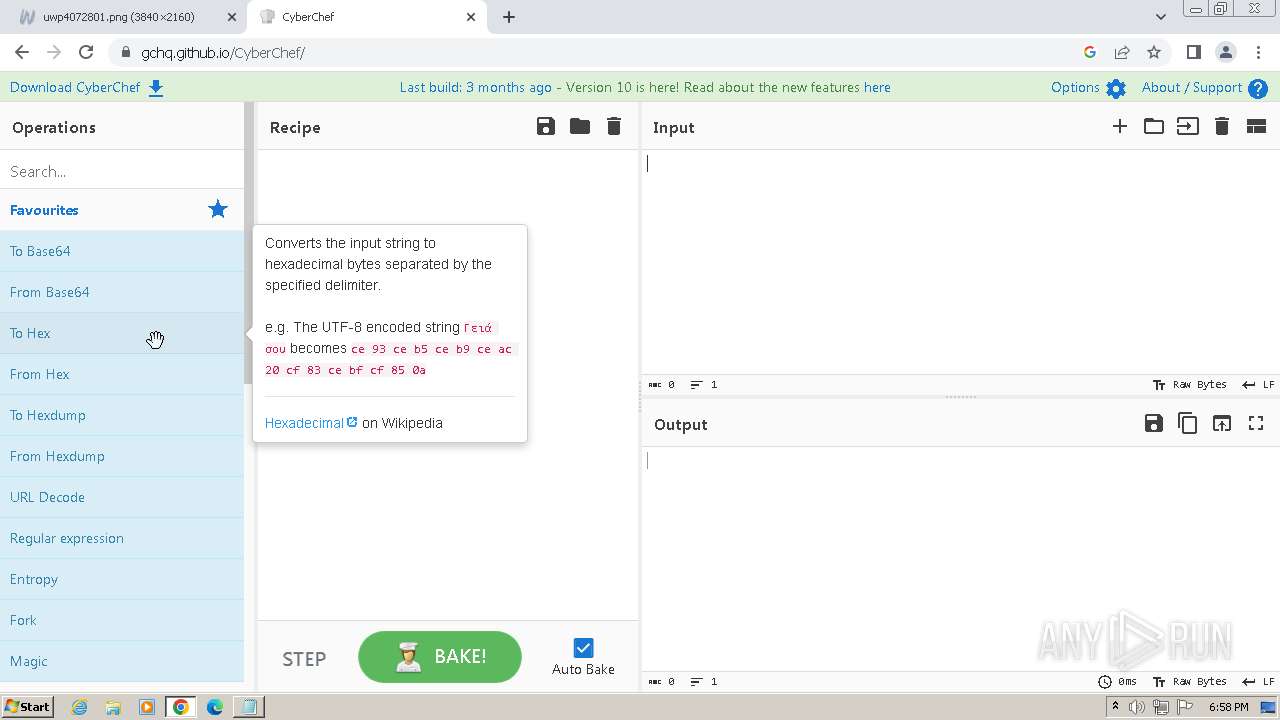The image size is (1280, 720).
Task: Expand Chrome tab search dropdown
Action: pos(1161,16)
